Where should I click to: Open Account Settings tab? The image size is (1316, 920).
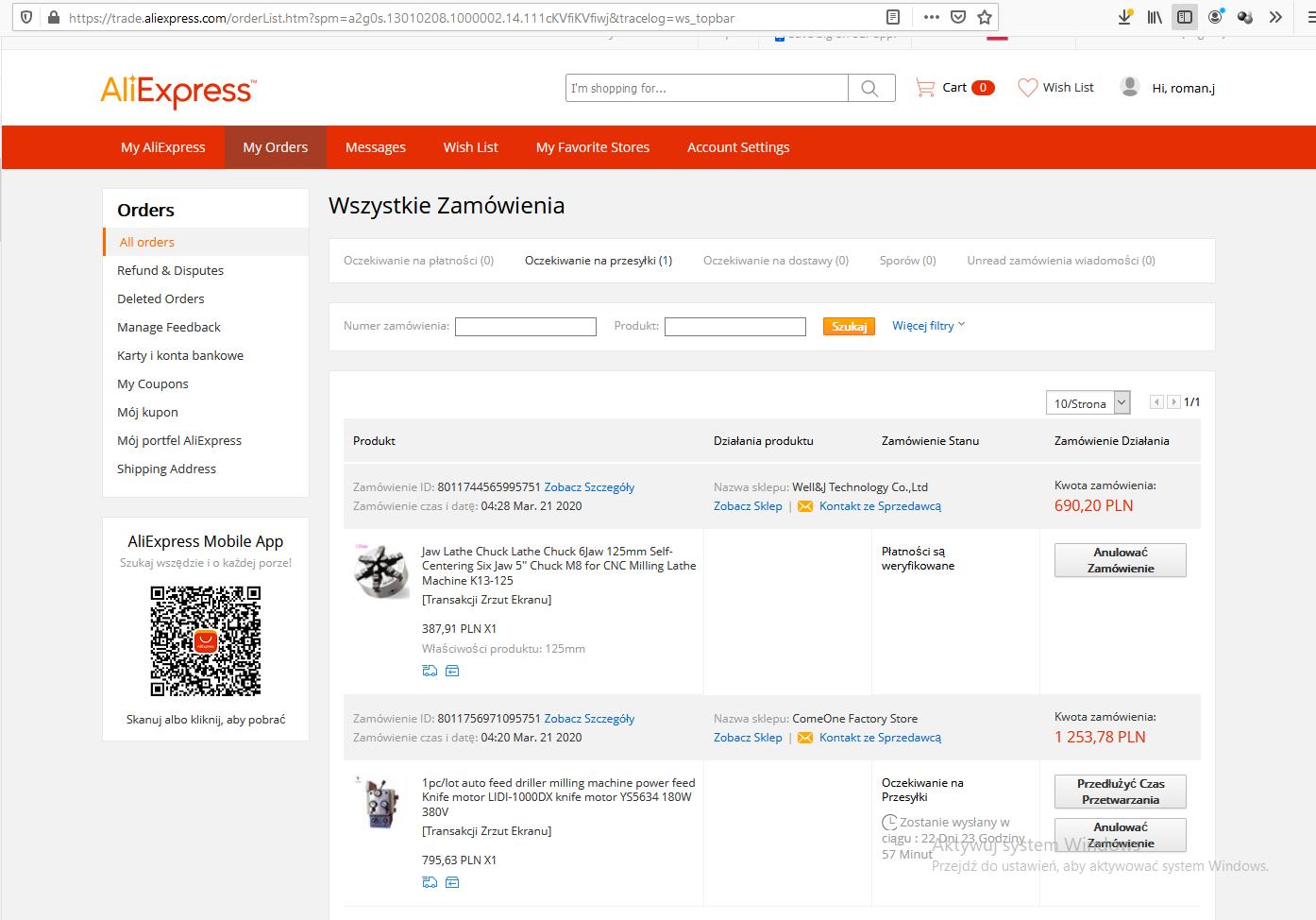738,147
